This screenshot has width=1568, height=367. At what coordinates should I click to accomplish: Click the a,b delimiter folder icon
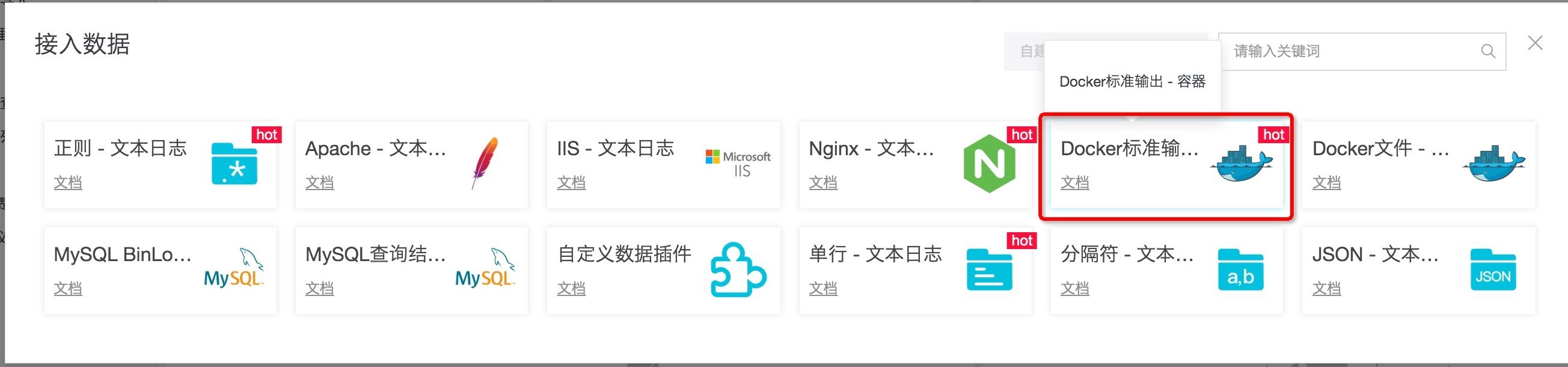point(1240,270)
